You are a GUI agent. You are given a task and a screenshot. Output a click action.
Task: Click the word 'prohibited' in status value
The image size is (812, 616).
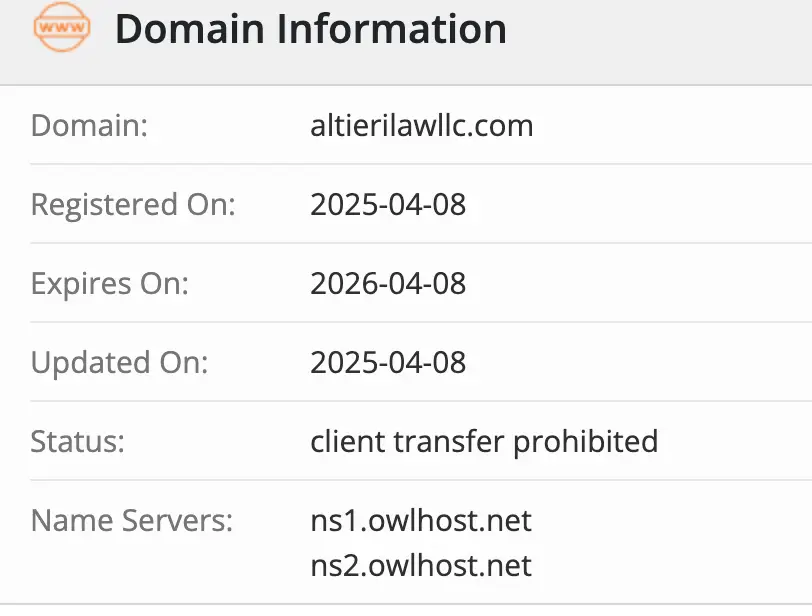[x=586, y=441]
